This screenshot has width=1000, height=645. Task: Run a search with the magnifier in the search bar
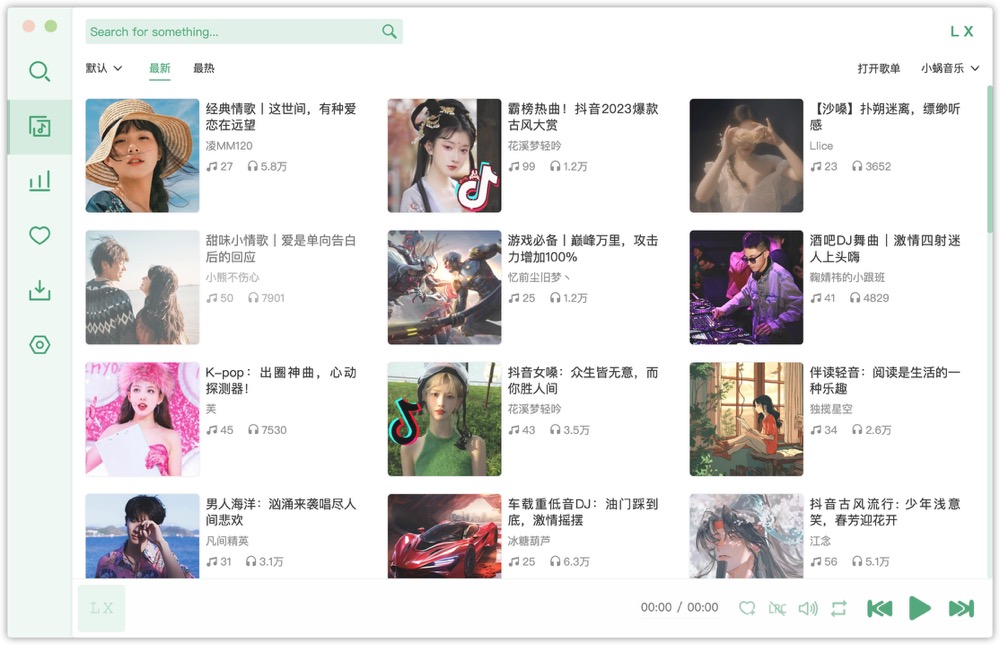pyautogui.click(x=389, y=31)
